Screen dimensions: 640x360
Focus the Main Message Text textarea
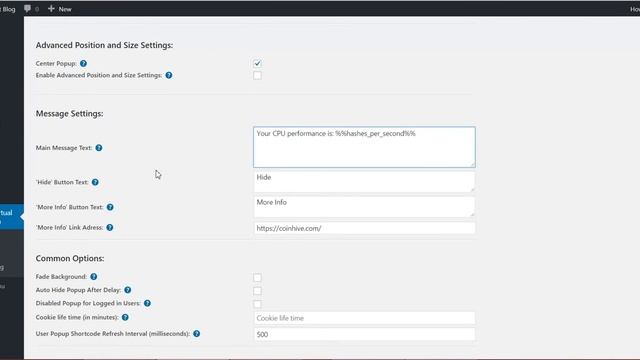point(364,147)
